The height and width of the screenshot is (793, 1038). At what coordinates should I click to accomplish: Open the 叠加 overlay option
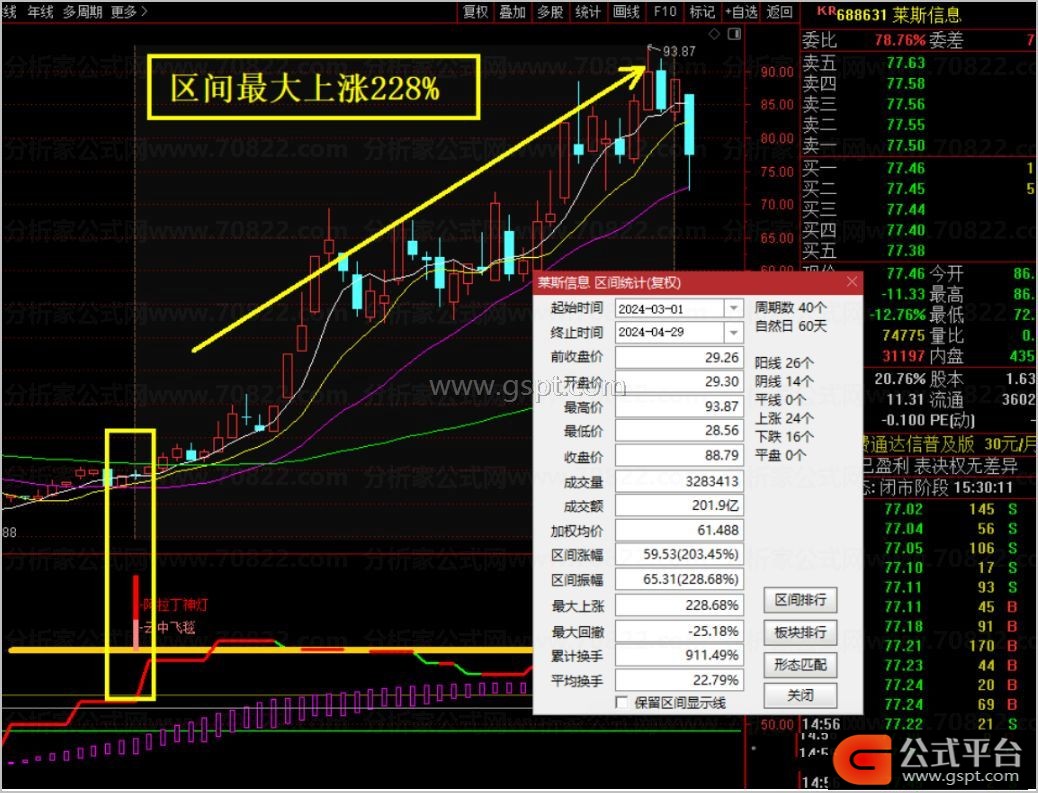512,12
